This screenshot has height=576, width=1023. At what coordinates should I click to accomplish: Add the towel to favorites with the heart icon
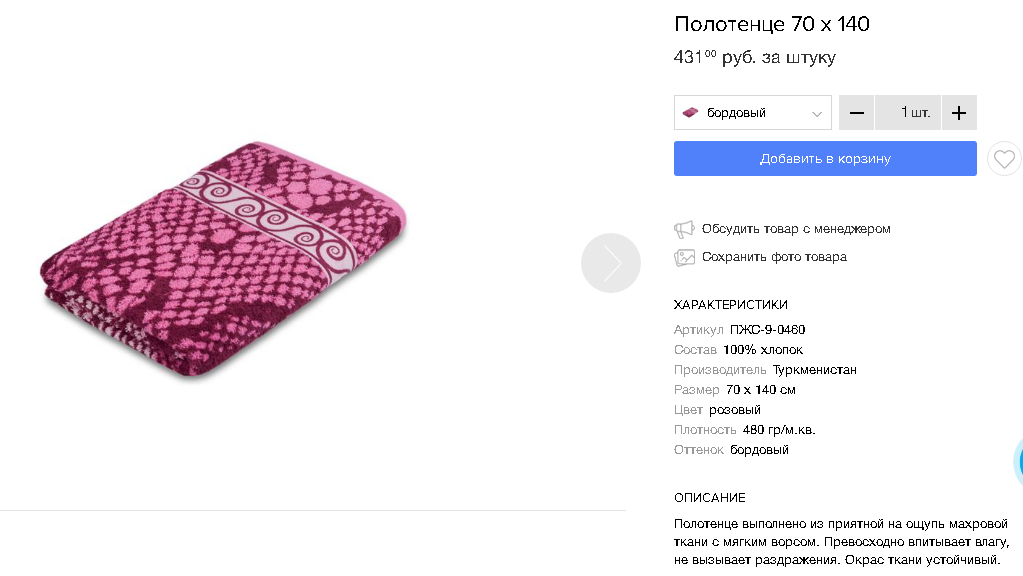pos(1004,159)
